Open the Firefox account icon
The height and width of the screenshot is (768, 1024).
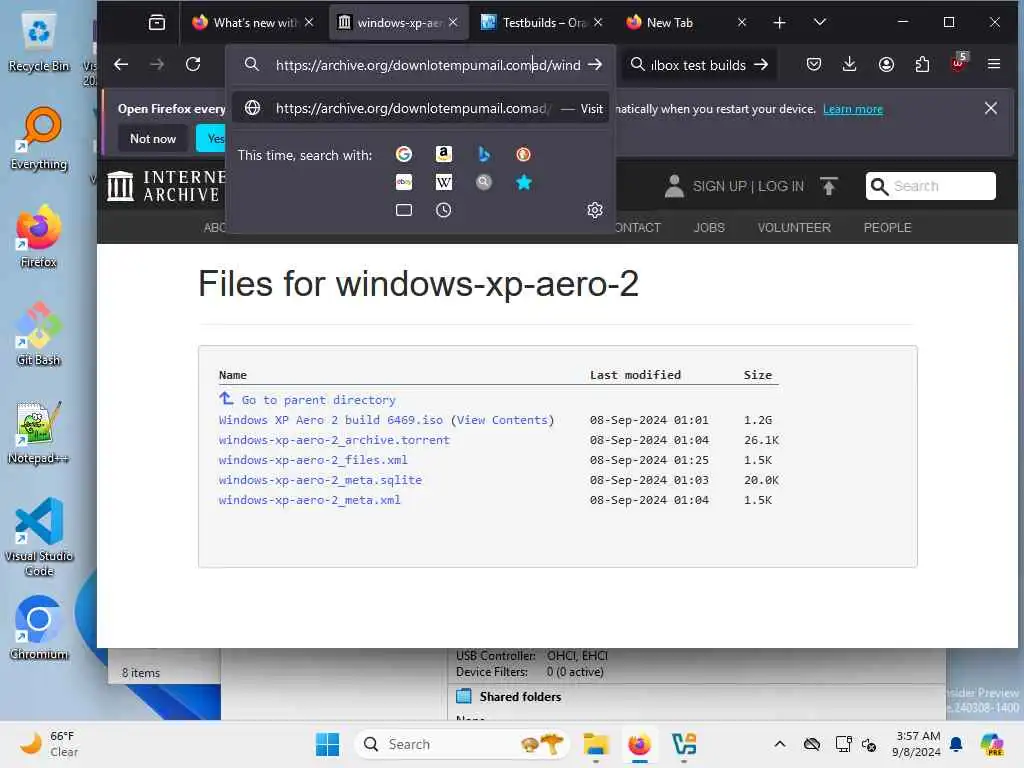pos(886,64)
